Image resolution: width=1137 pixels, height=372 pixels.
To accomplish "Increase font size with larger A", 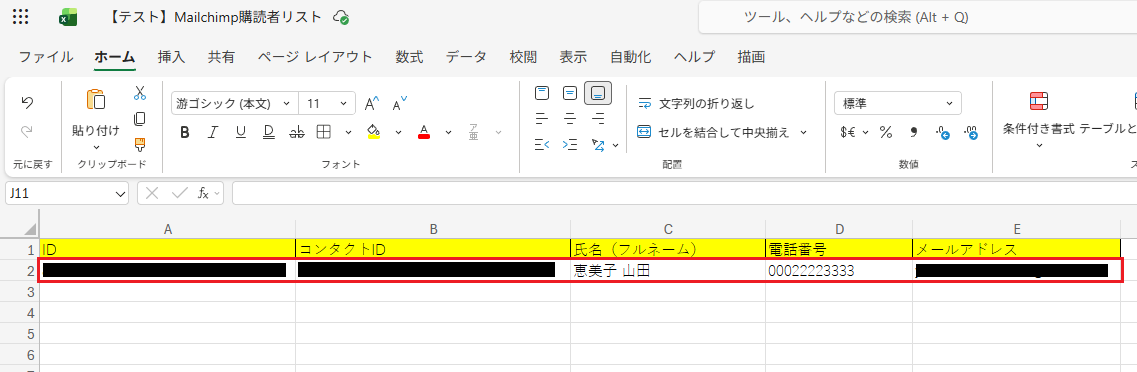I will point(371,104).
